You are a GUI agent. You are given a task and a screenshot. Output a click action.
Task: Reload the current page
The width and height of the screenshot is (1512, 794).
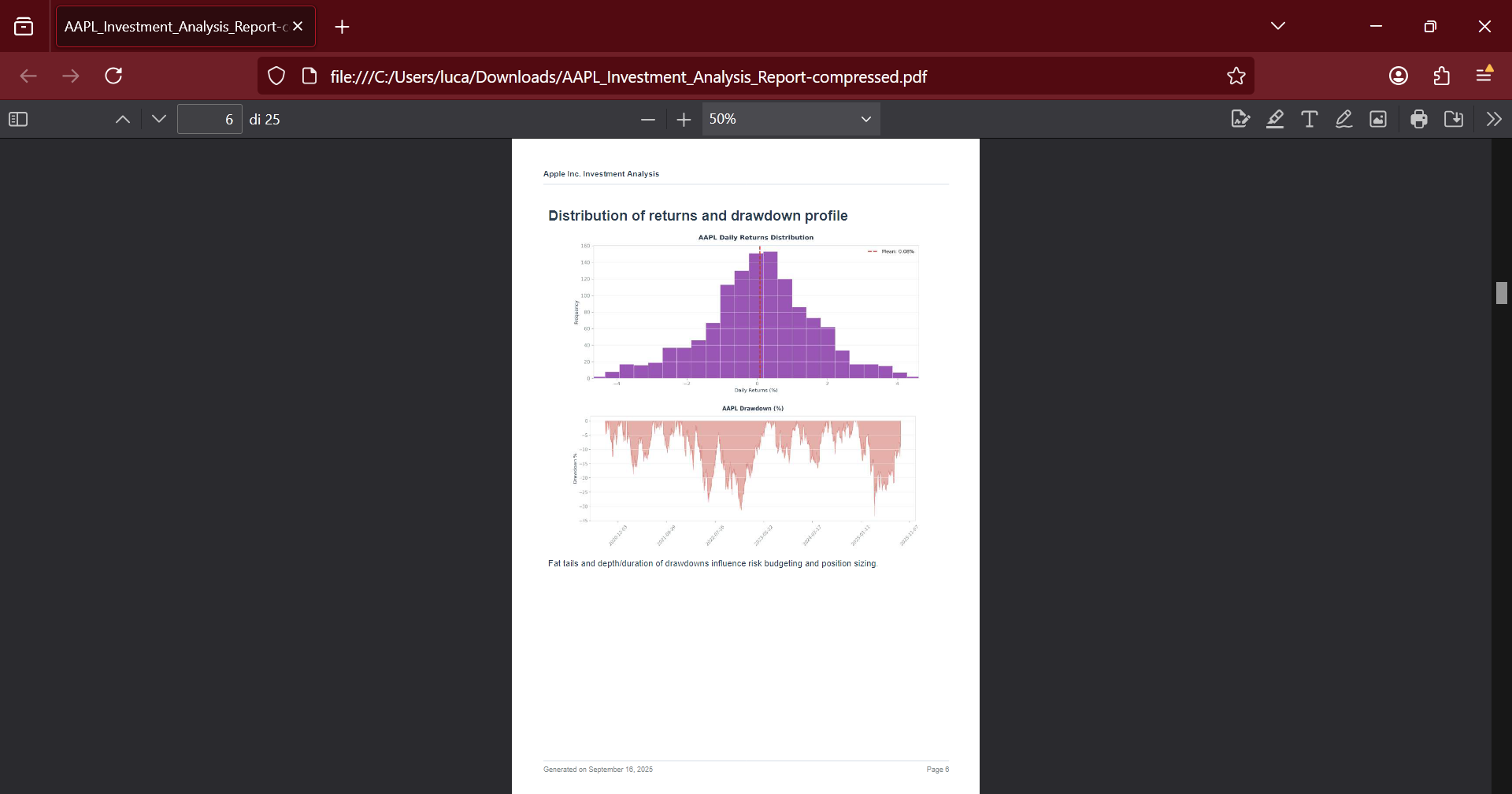114,76
